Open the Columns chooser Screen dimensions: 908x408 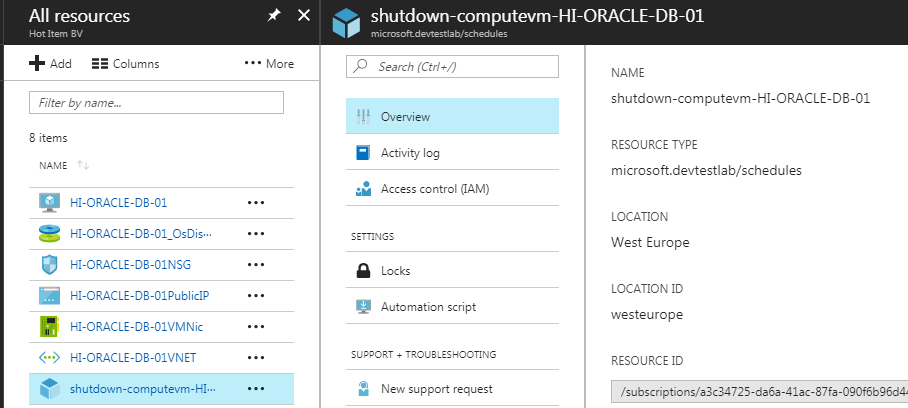[x=125, y=64]
